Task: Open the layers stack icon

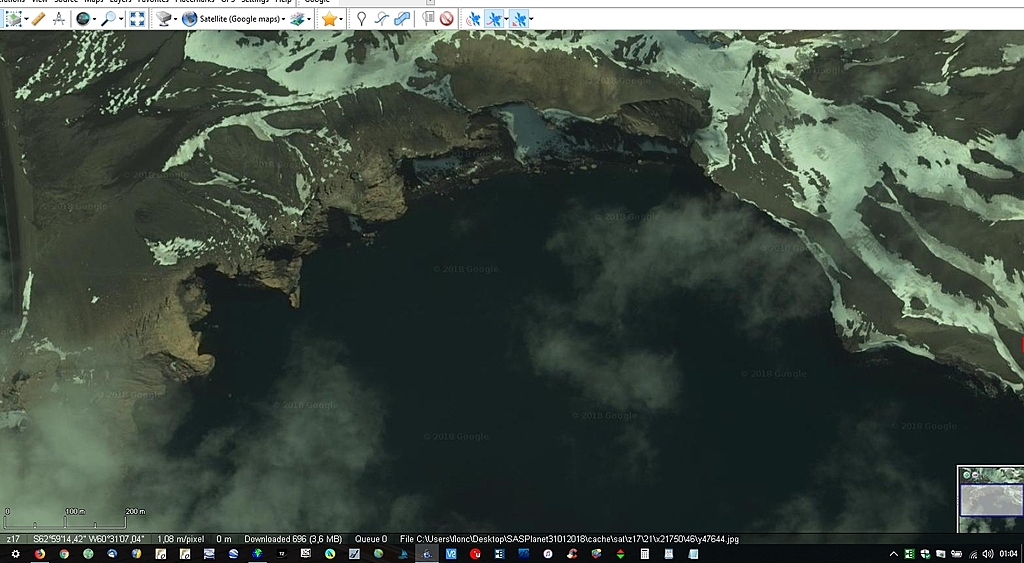Action: (x=298, y=19)
